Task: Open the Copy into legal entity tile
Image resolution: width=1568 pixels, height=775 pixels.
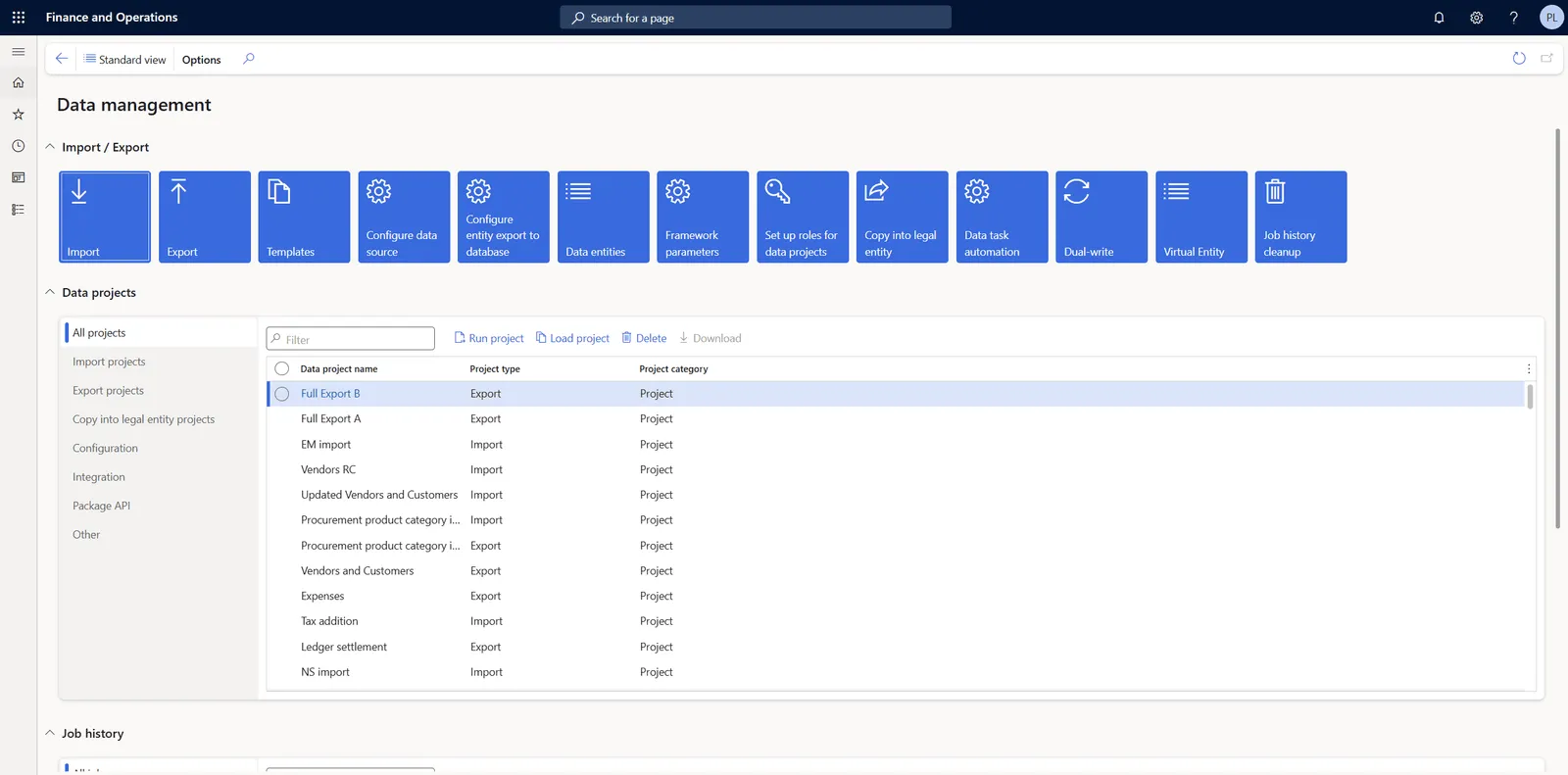Action: 903,217
